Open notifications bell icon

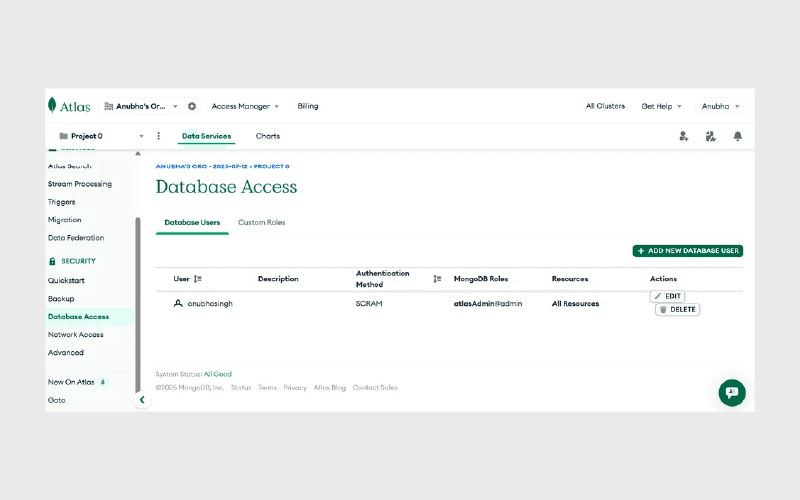(x=738, y=136)
